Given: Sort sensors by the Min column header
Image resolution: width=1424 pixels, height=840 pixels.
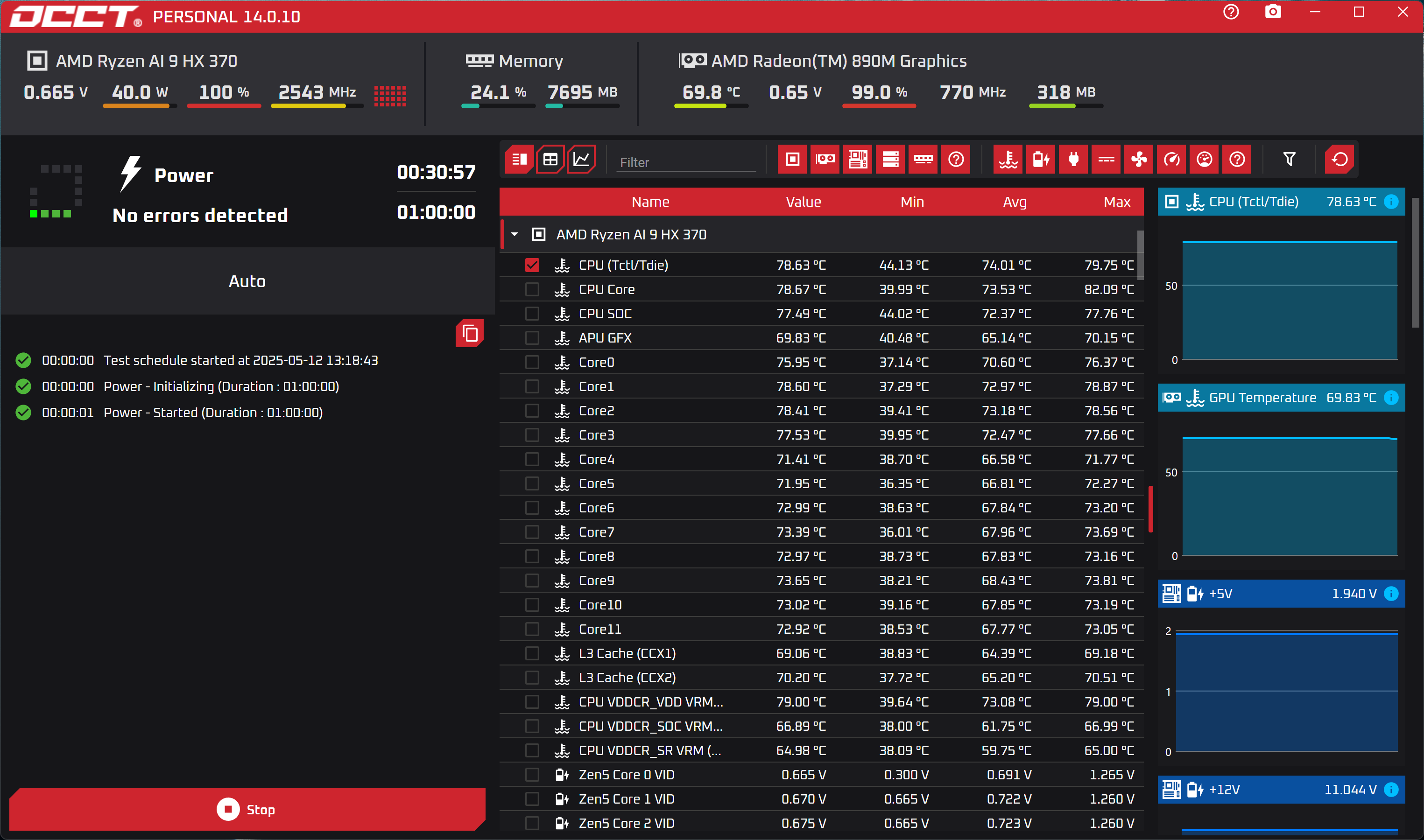Looking at the screenshot, I should 911,202.
